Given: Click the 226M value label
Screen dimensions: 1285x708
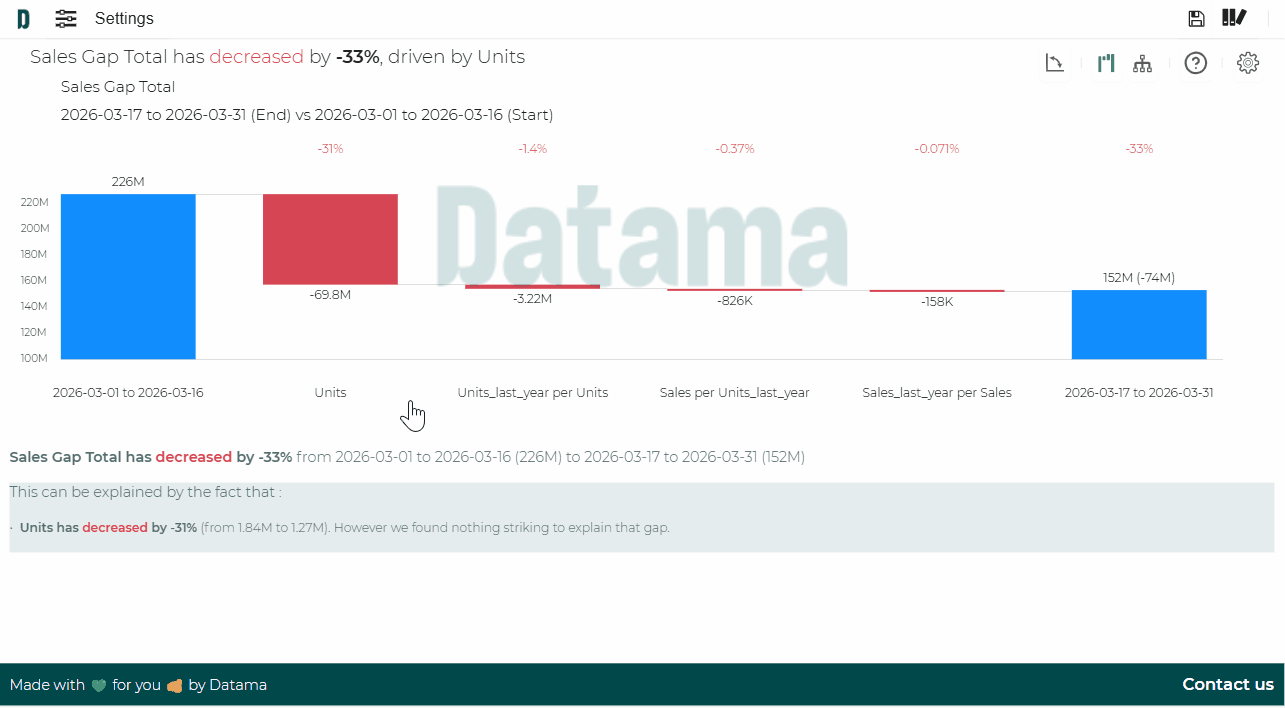Looking at the screenshot, I should click(x=128, y=182).
